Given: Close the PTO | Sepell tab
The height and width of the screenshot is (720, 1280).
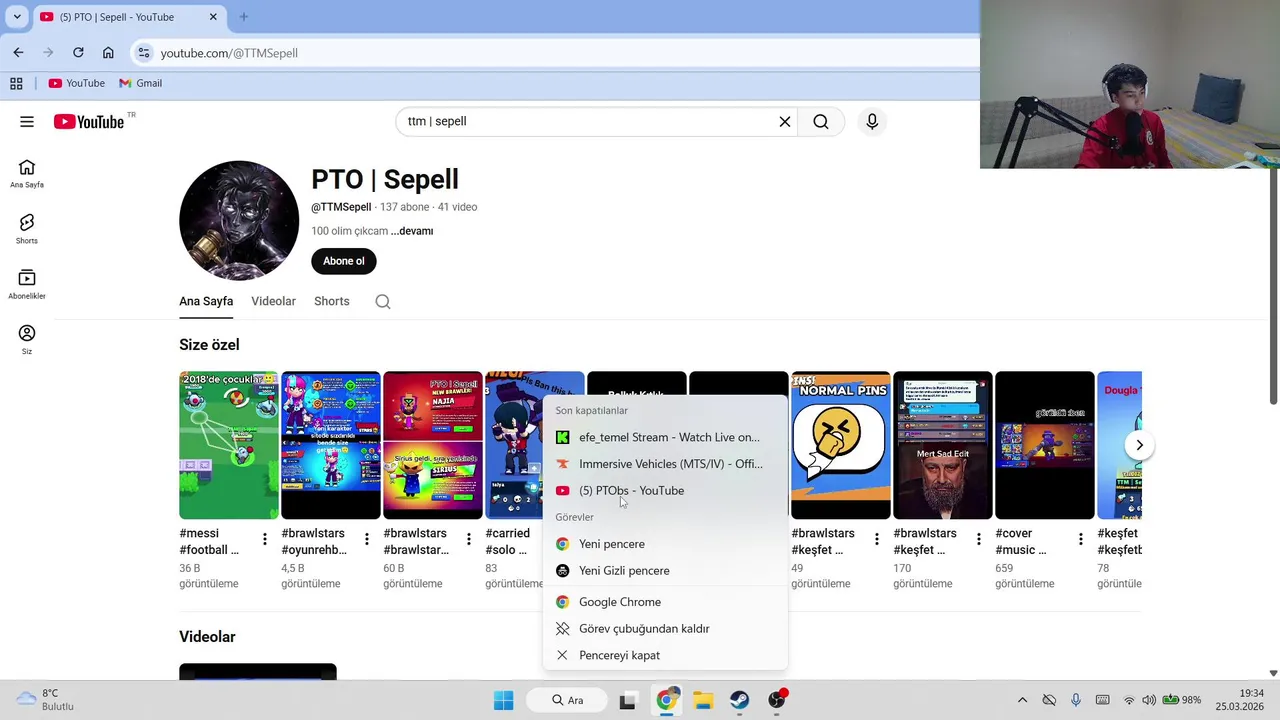Looking at the screenshot, I should coord(214,17).
